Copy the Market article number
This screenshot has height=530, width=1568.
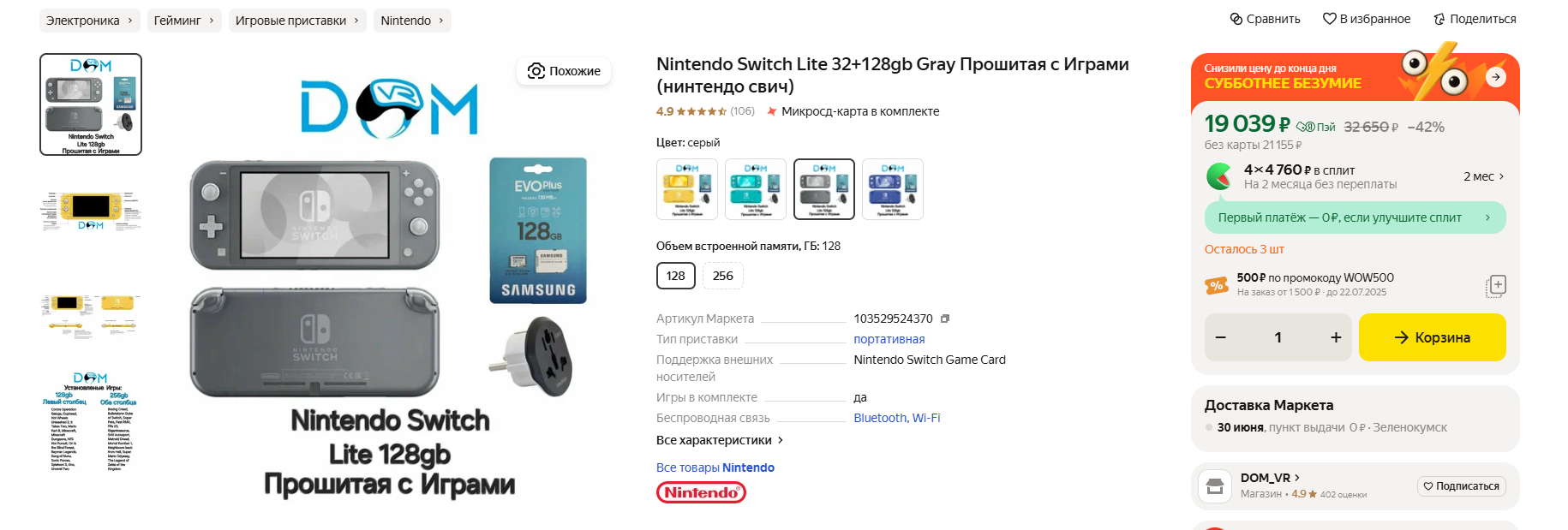(945, 319)
